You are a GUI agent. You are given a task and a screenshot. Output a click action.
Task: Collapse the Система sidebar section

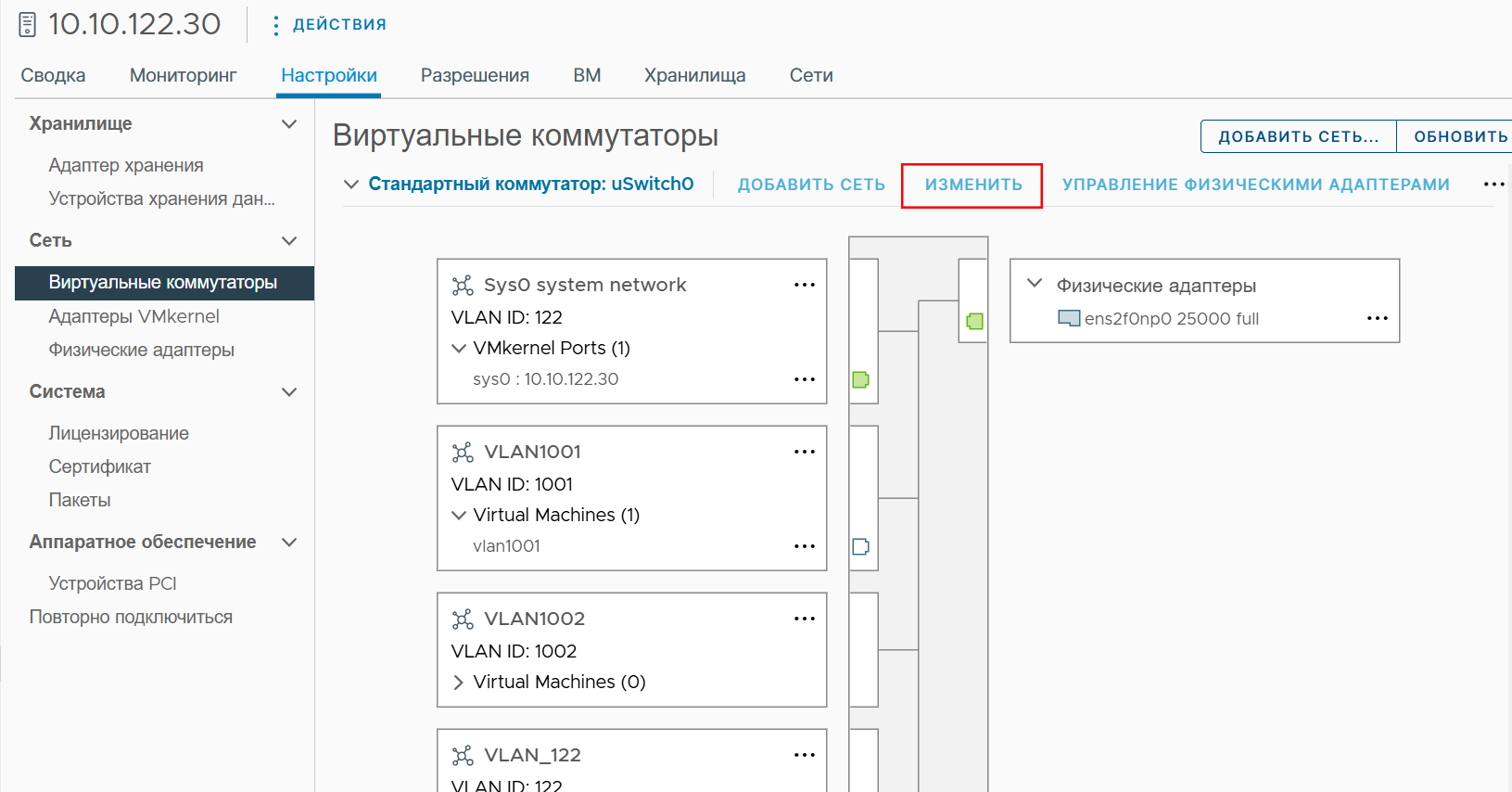[x=289, y=392]
